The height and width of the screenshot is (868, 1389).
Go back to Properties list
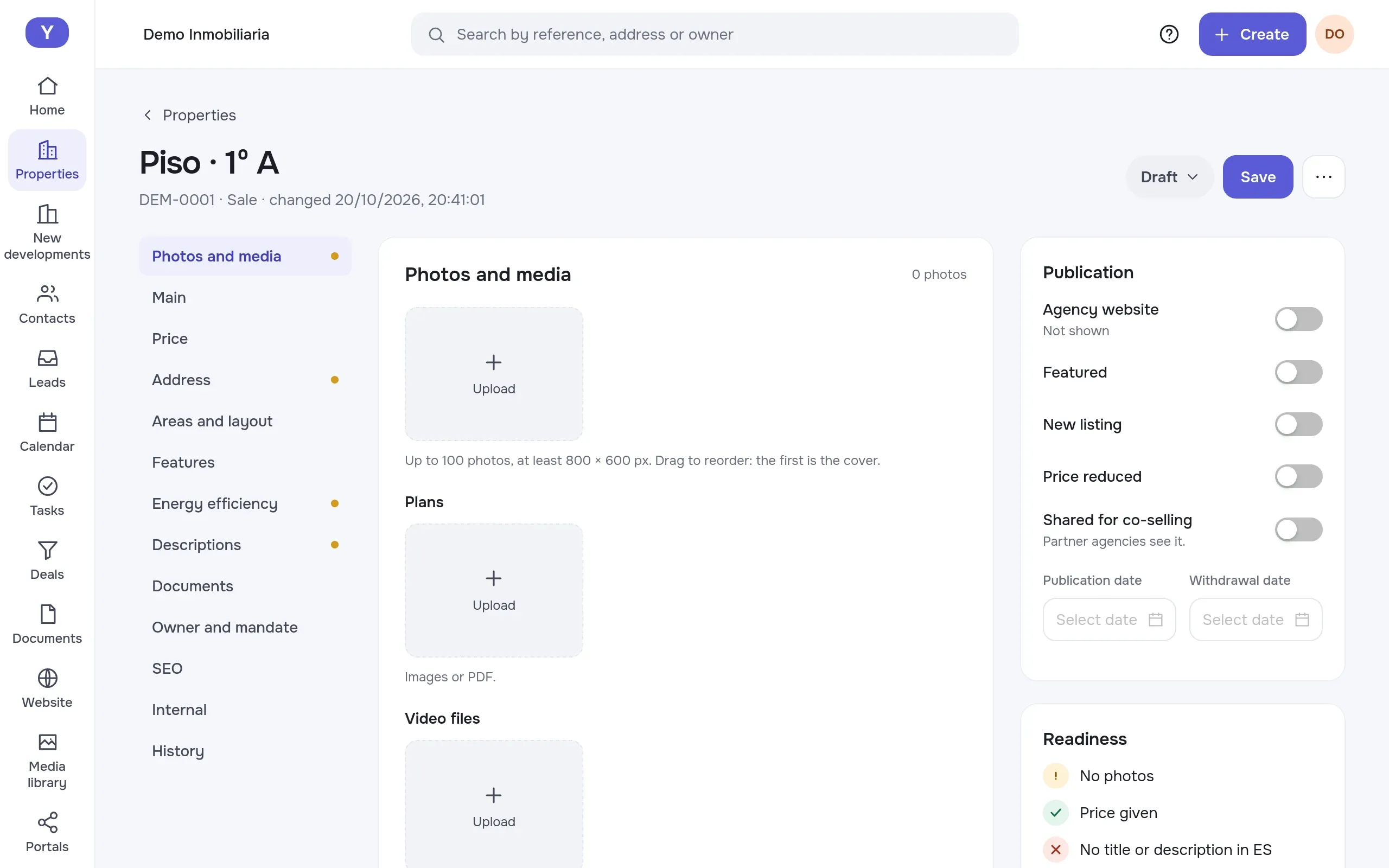(x=189, y=116)
